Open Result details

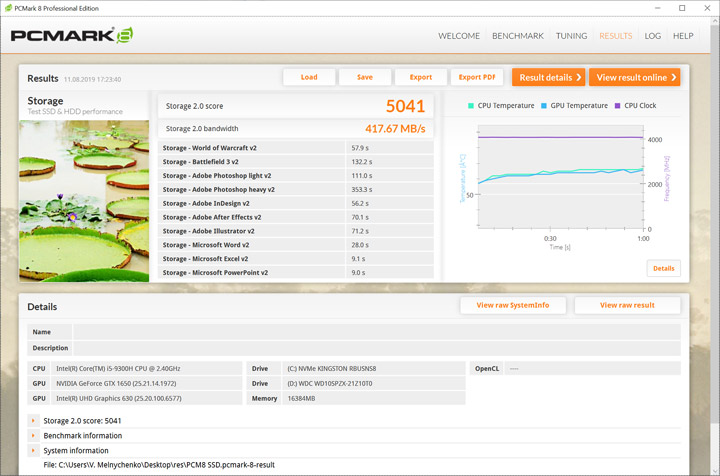pos(548,77)
